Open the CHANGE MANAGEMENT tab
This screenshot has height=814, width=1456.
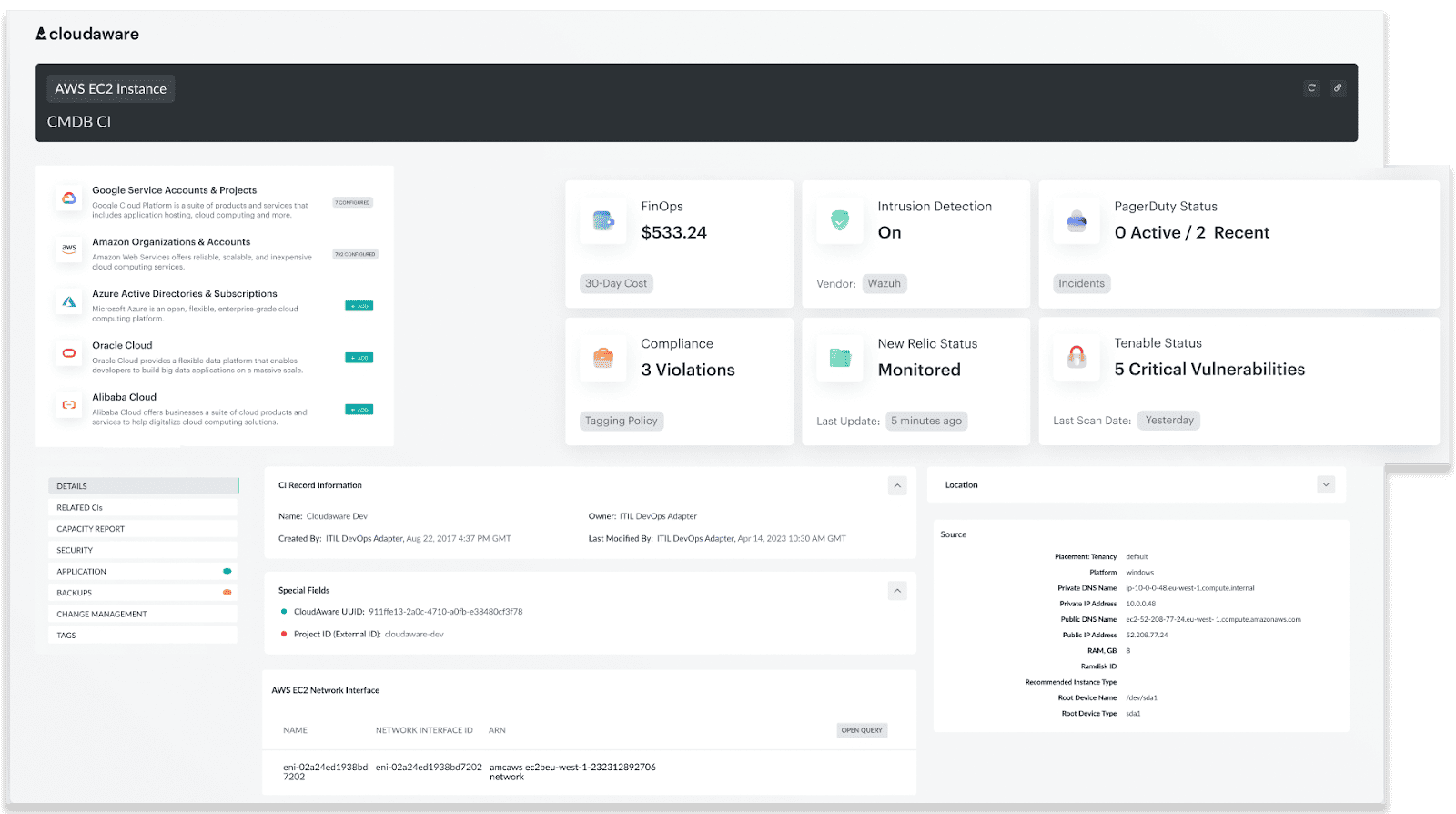point(143,615)
